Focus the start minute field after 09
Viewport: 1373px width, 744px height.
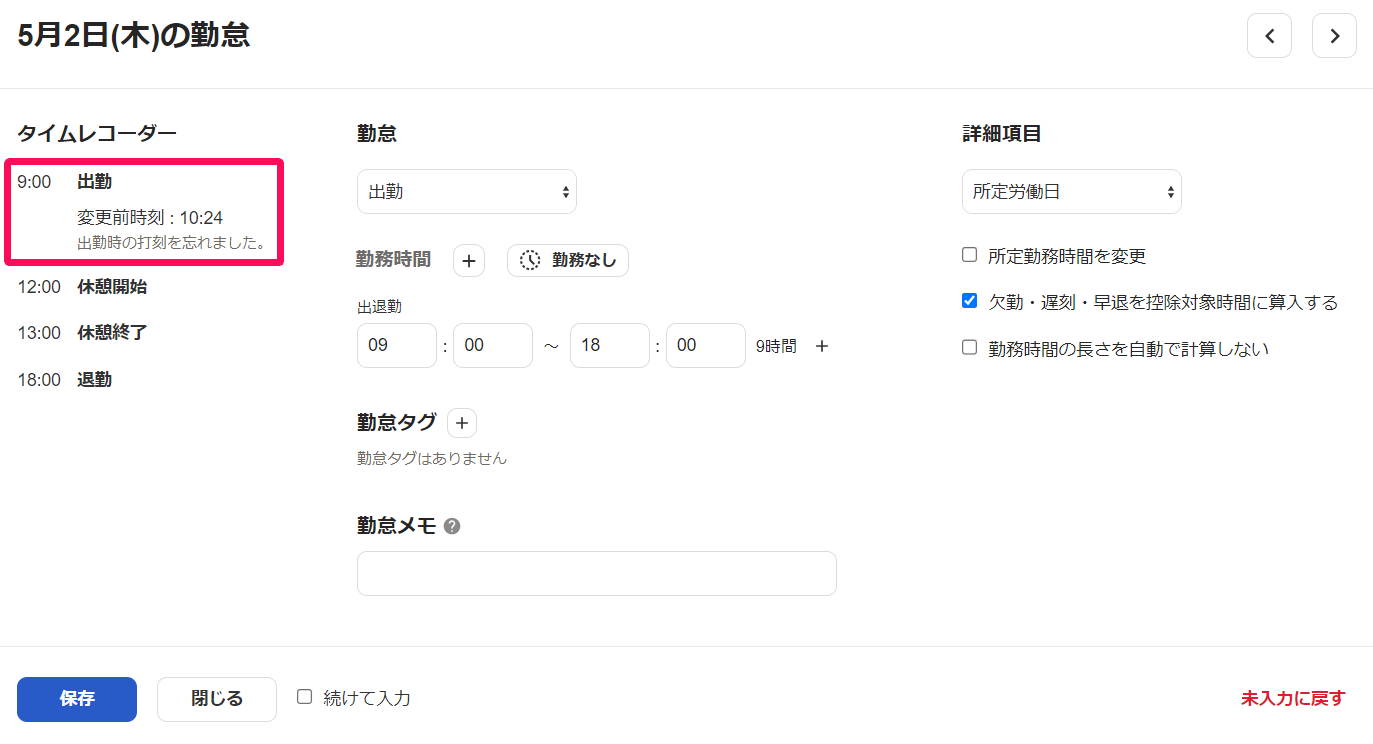493,345
